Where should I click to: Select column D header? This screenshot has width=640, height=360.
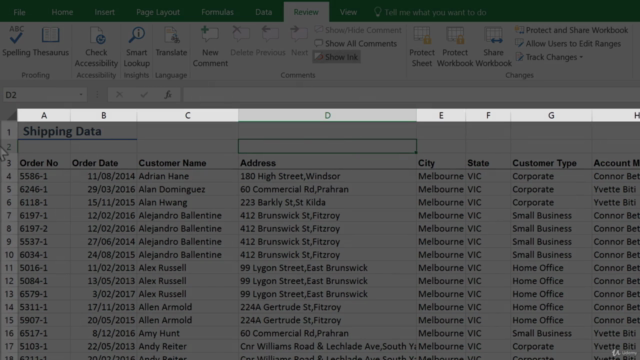(327, 116)
